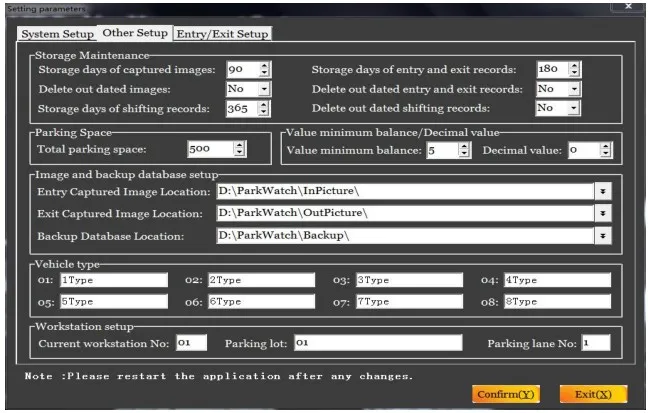The width and height of the screenshot is (648, 413).
Task: Expand Delete out dated entry and exit records dropdown
Action: (x=575, y=88)
